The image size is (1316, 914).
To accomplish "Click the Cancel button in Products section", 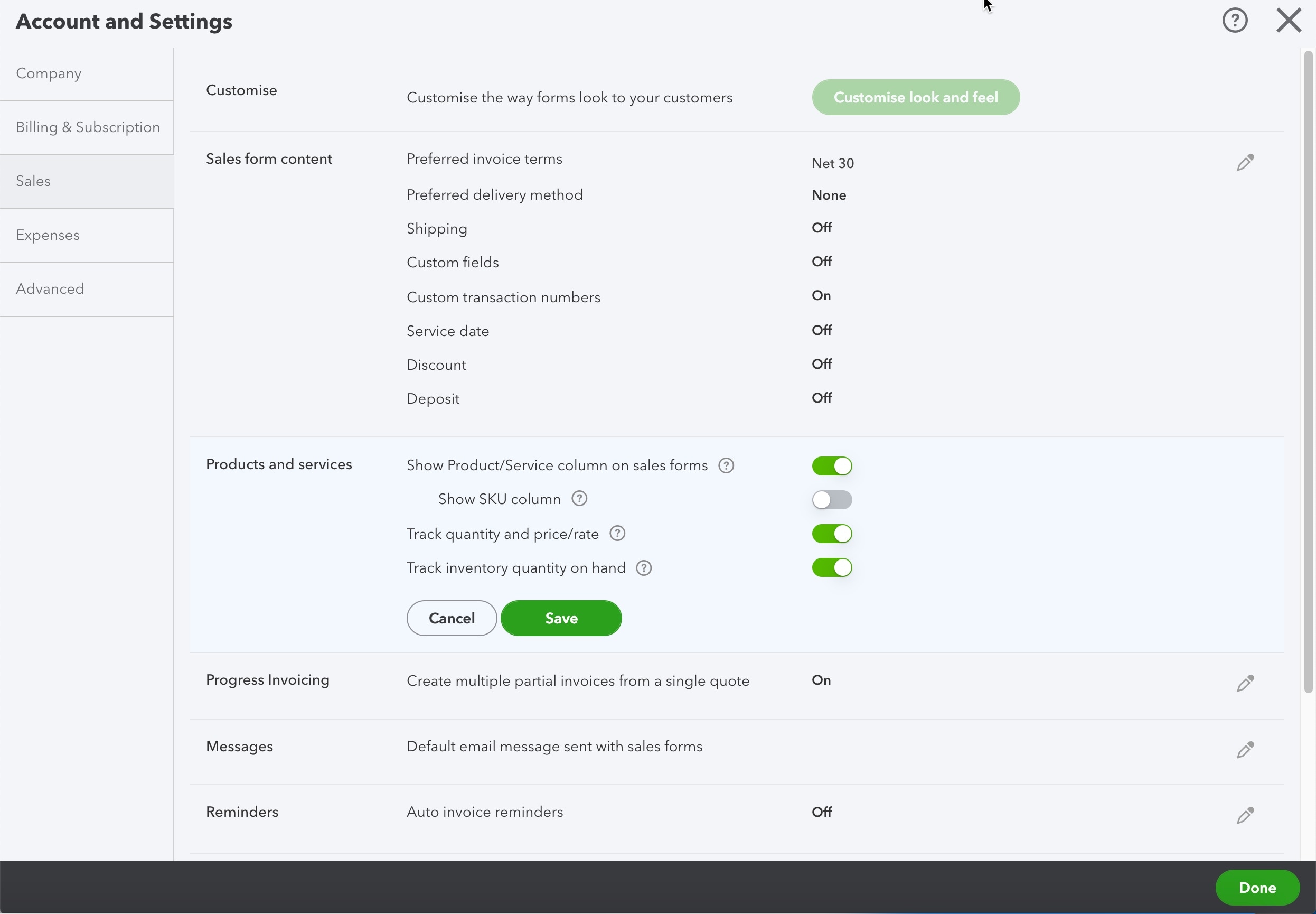I will pyautogui.click(x=451, y=618).
